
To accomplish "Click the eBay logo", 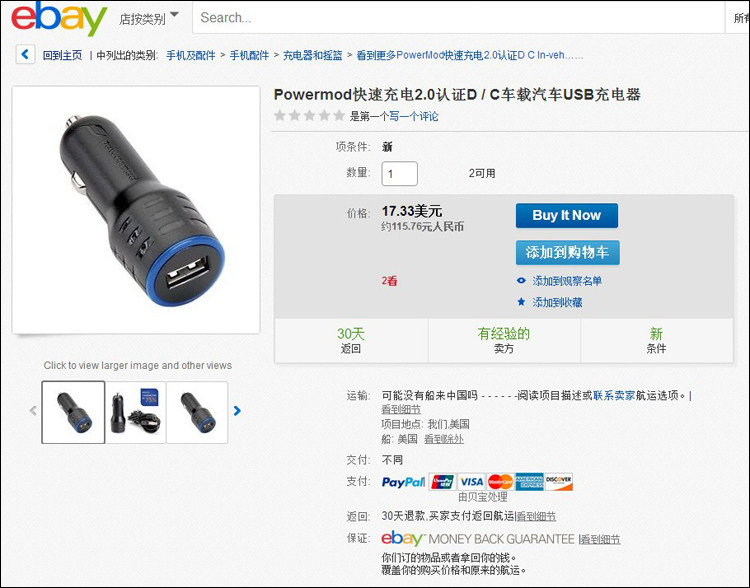I will [x=59, y=18].
